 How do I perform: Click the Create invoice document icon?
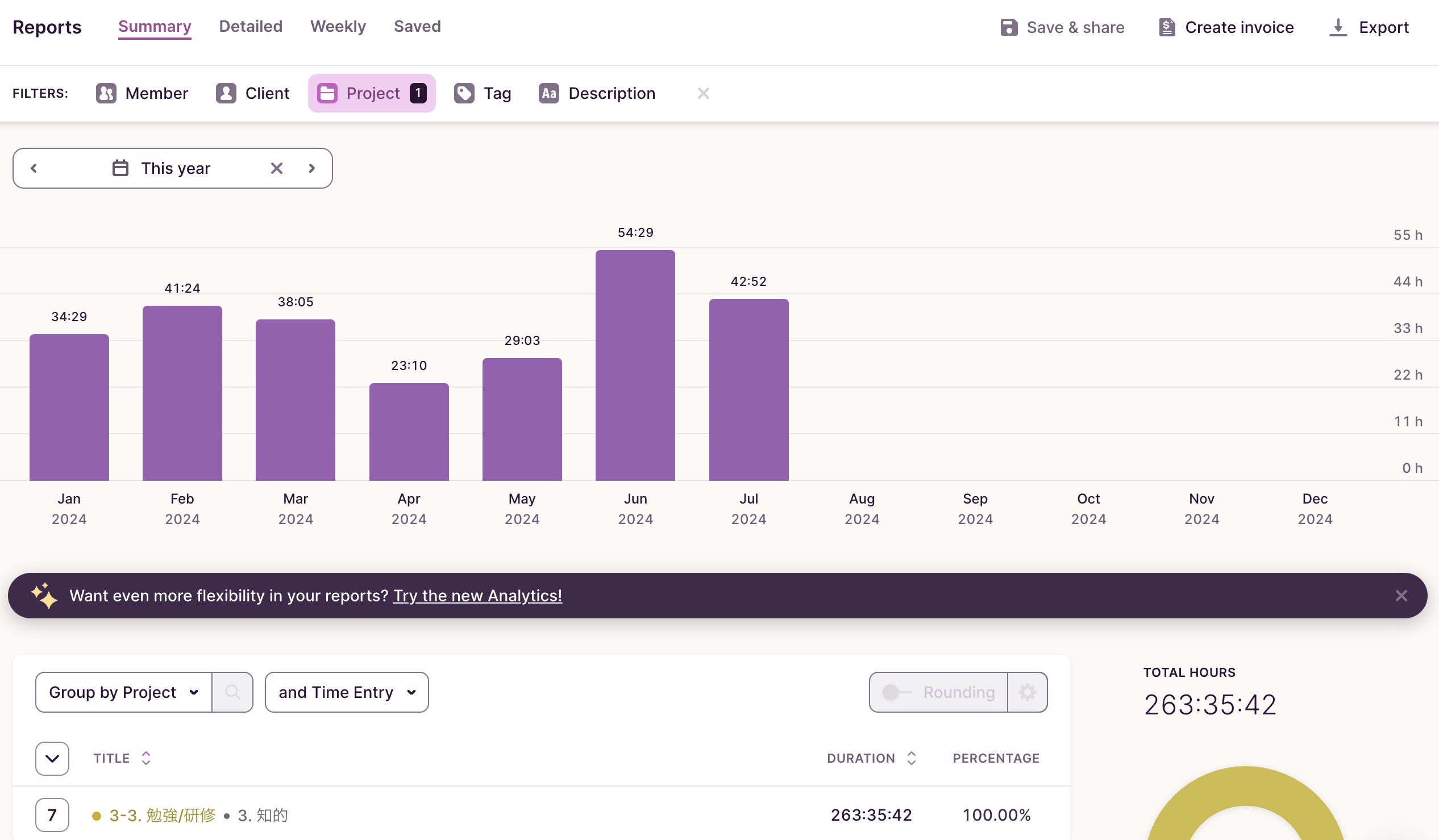pyautogui.click(x=1167, y=27)
